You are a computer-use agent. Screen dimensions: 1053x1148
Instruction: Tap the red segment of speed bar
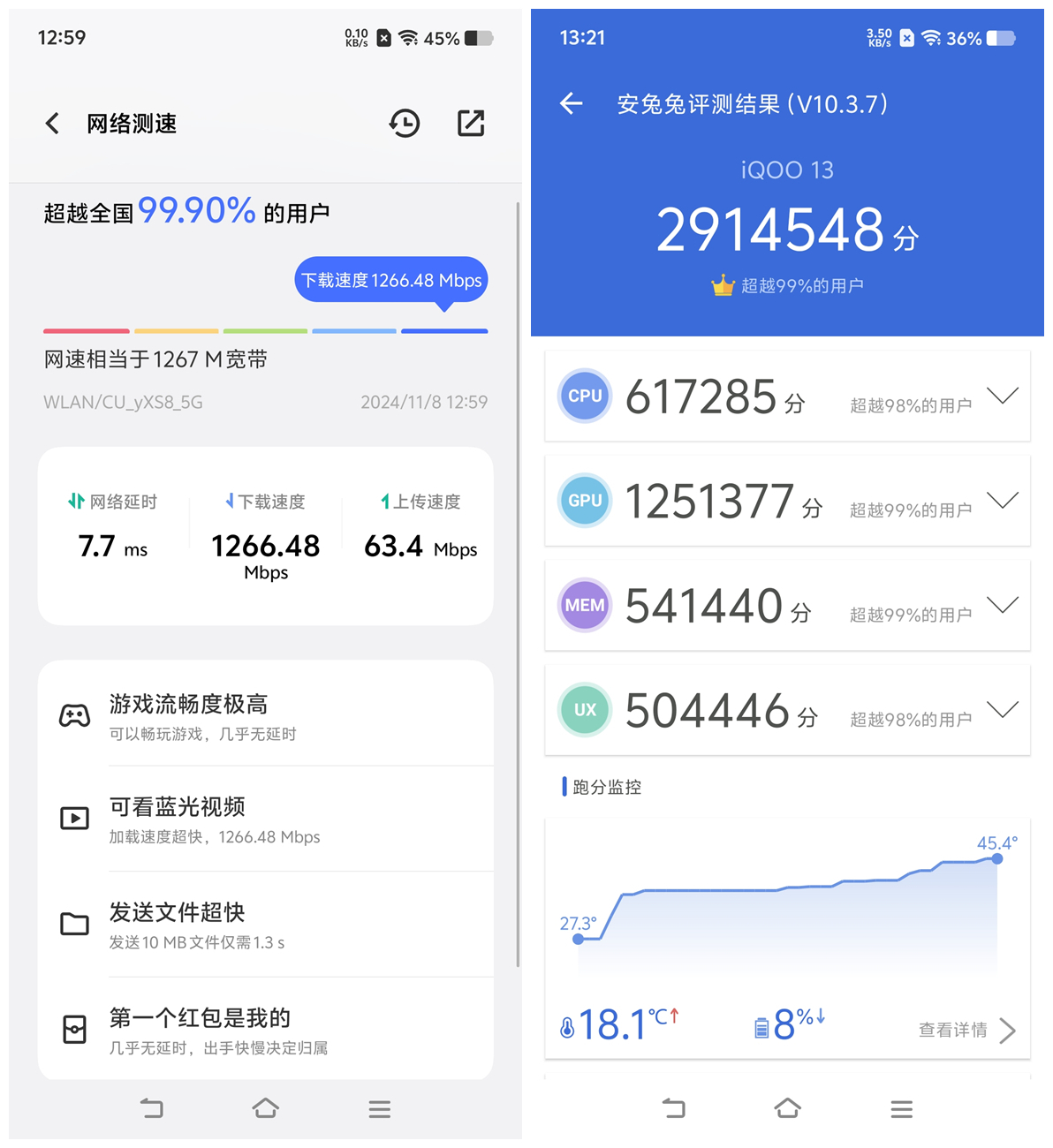pyautogui.click(x=87, y=331)
